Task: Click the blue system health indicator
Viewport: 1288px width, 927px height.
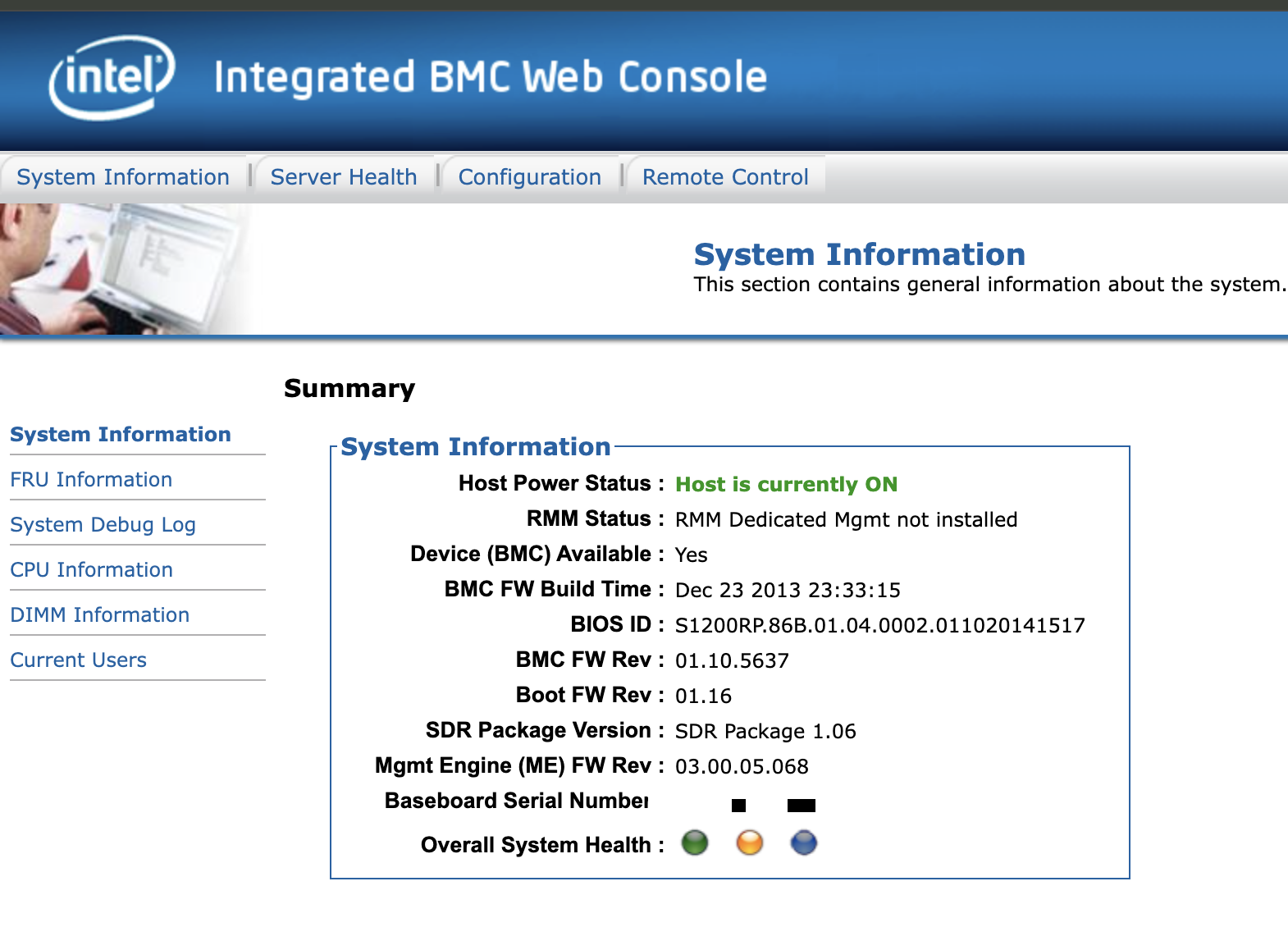Action: [804, 843]
